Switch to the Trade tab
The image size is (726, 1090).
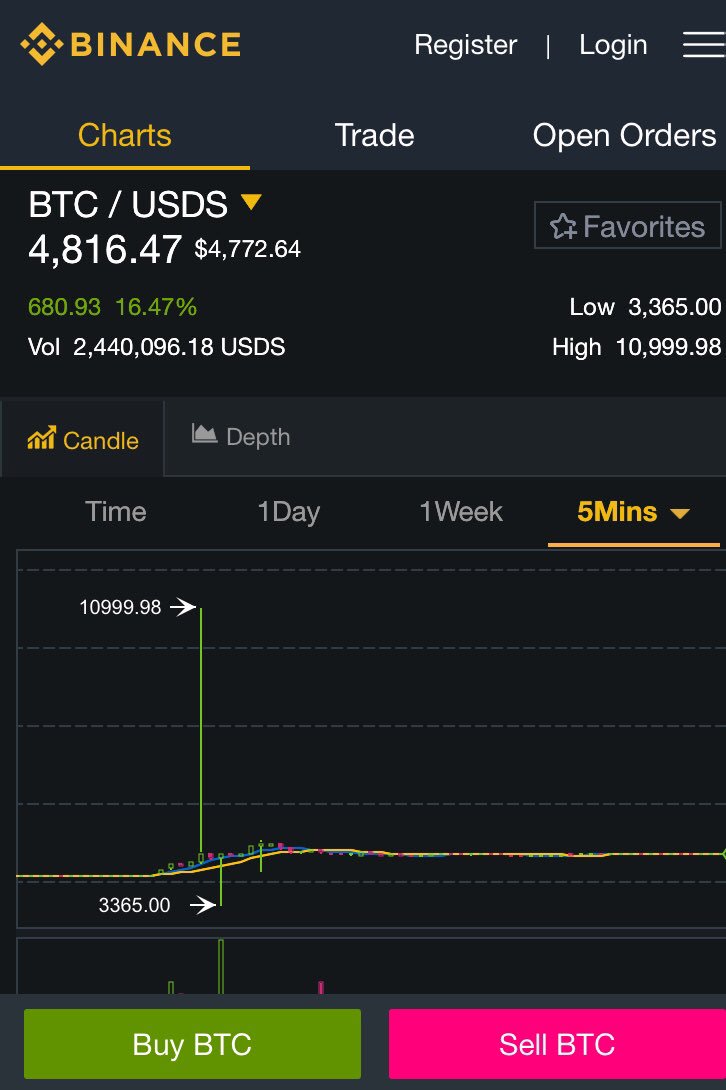[x=374, y=135]
